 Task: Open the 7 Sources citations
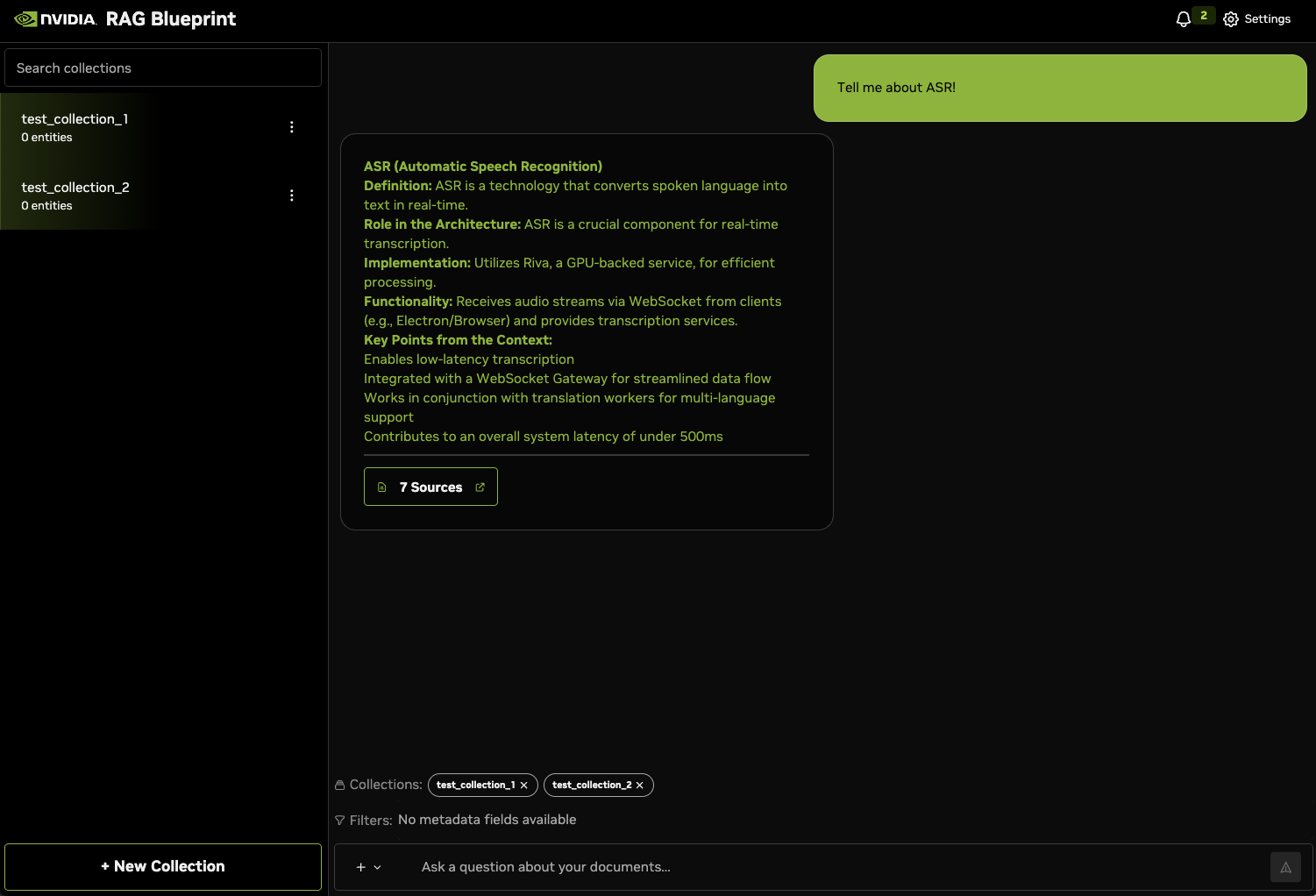click(x=430, y=487)
